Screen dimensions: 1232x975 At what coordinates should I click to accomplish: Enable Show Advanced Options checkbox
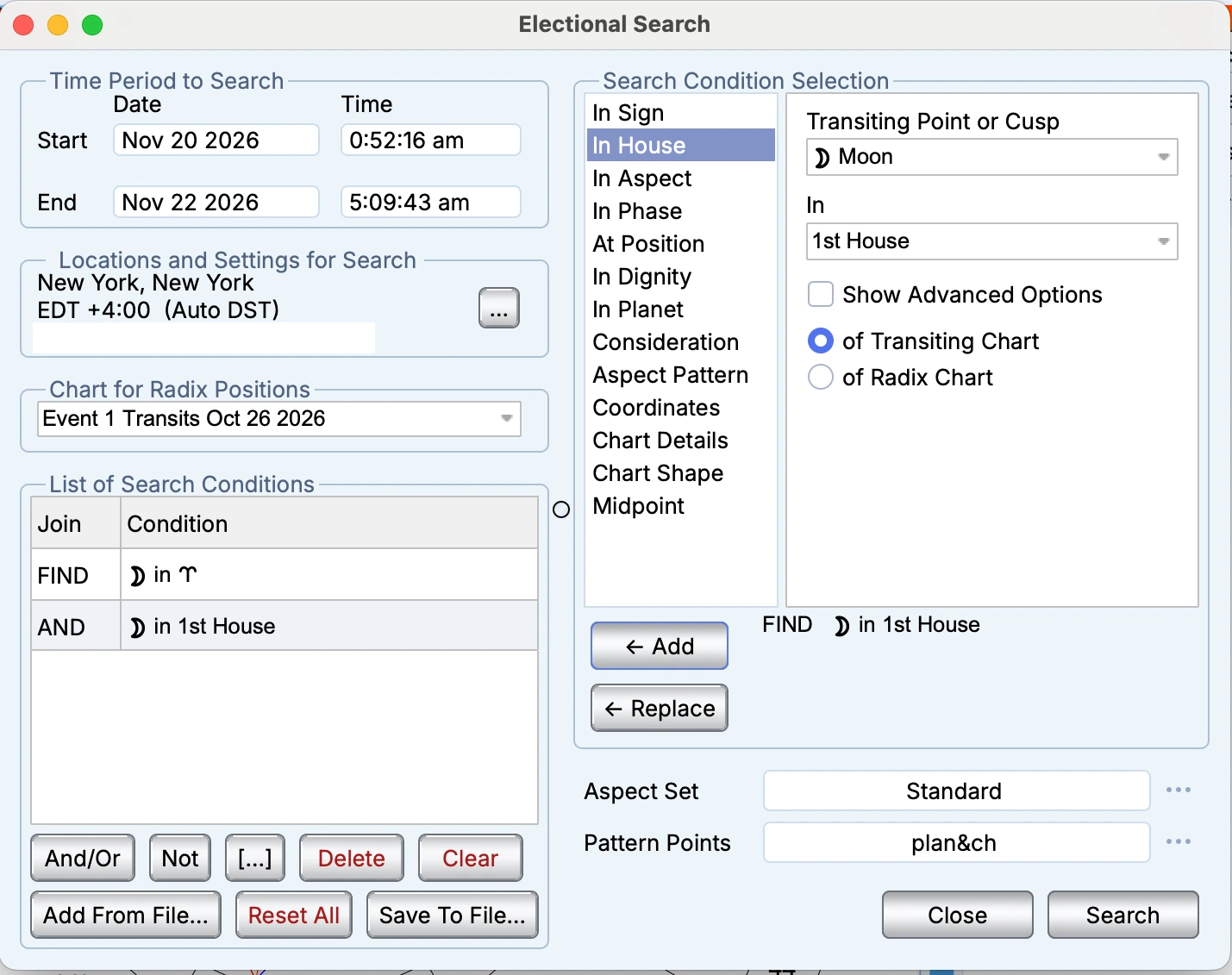point(821,294)
